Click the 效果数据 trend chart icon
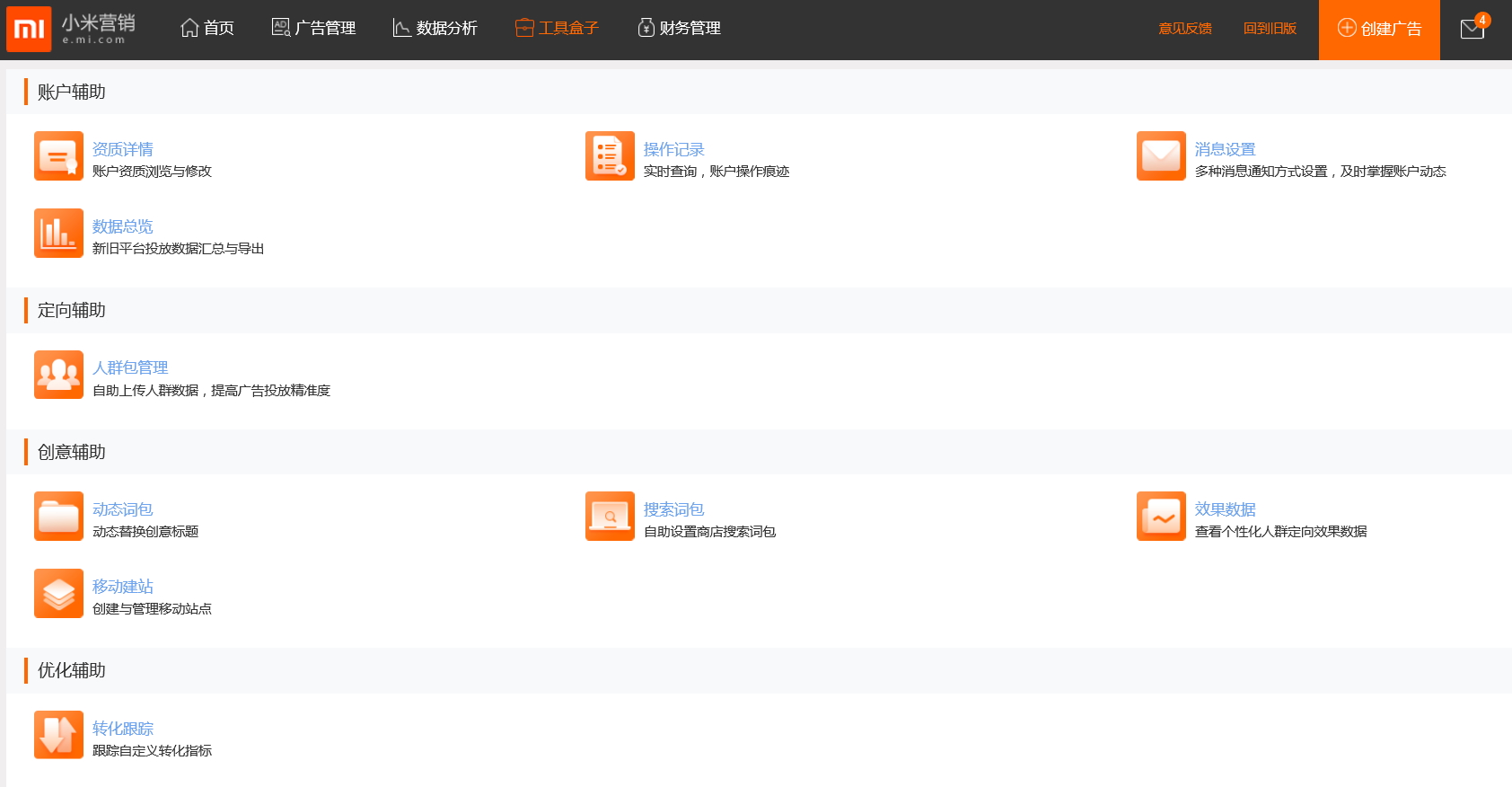The width and height of the screenshot is (1512, 787). (1161, 517)
